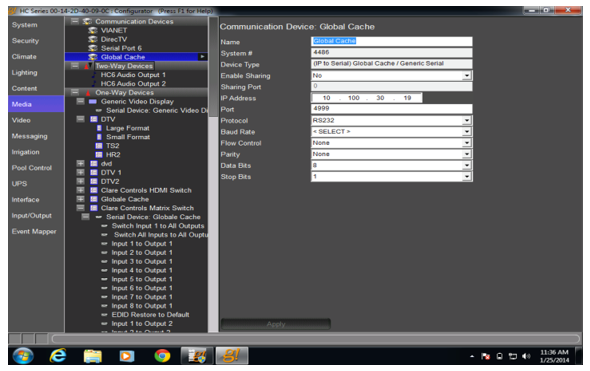Open the Stop Bits dropdown
Screen dimensions: 590x371
(x=467, y=176)
